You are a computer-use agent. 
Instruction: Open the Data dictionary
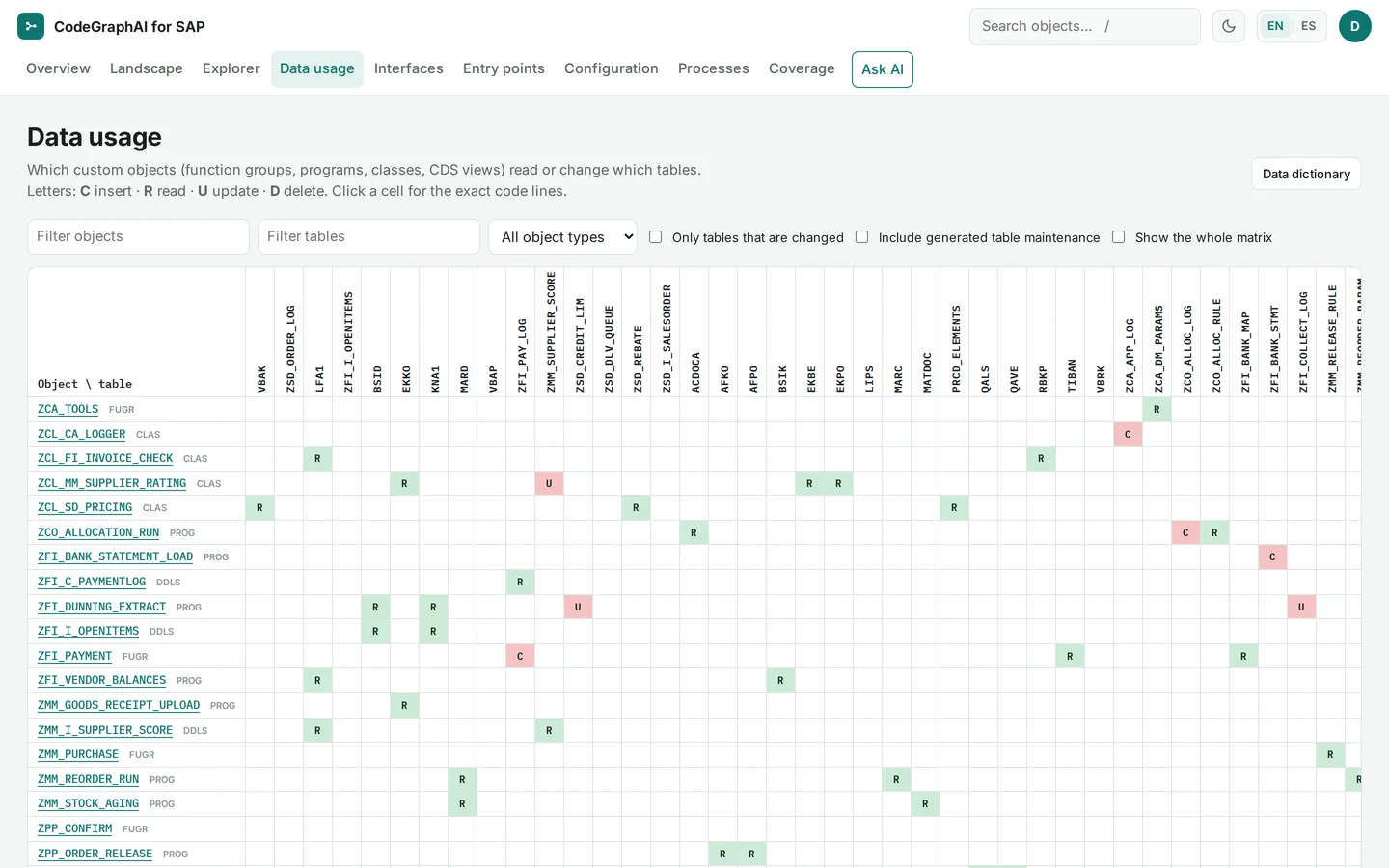coord(1306,175)
